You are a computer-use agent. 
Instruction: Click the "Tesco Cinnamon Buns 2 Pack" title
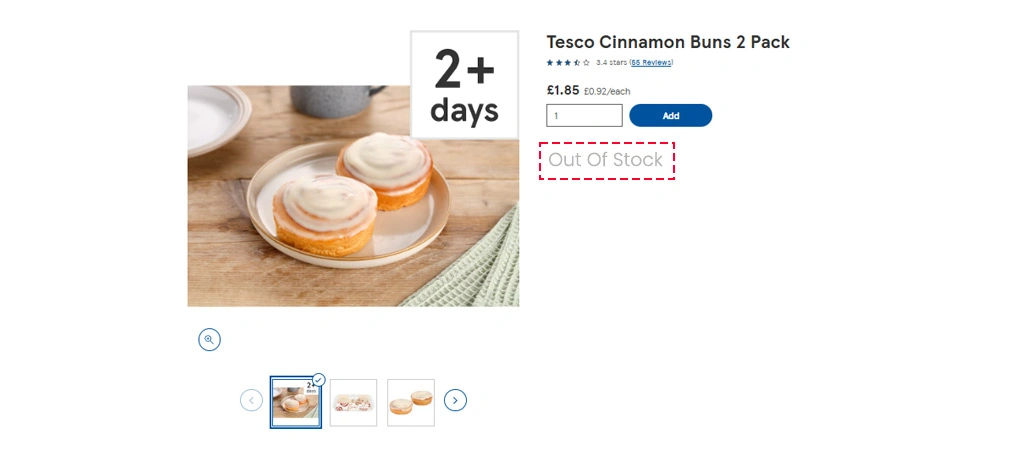[x=668, y=42]
